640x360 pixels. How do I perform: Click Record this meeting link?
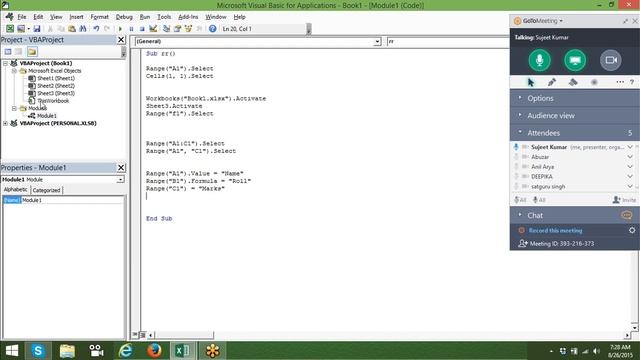tap(556, 231)
